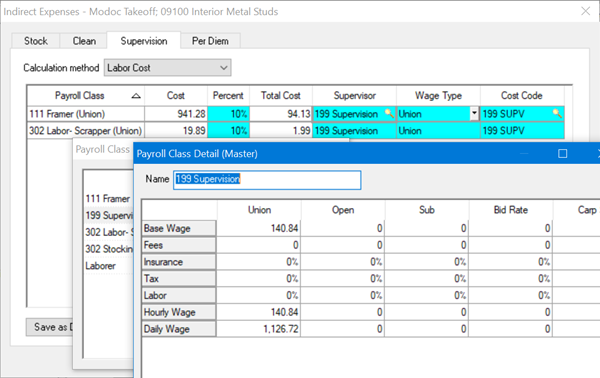
Task: Select 302 Labor- item in Payroll Class list
Action: [x=108, y=232]
